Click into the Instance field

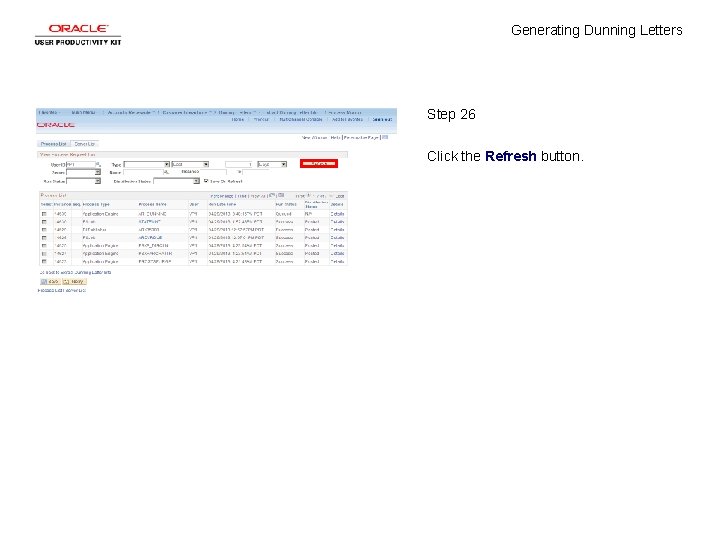point(213,173)
